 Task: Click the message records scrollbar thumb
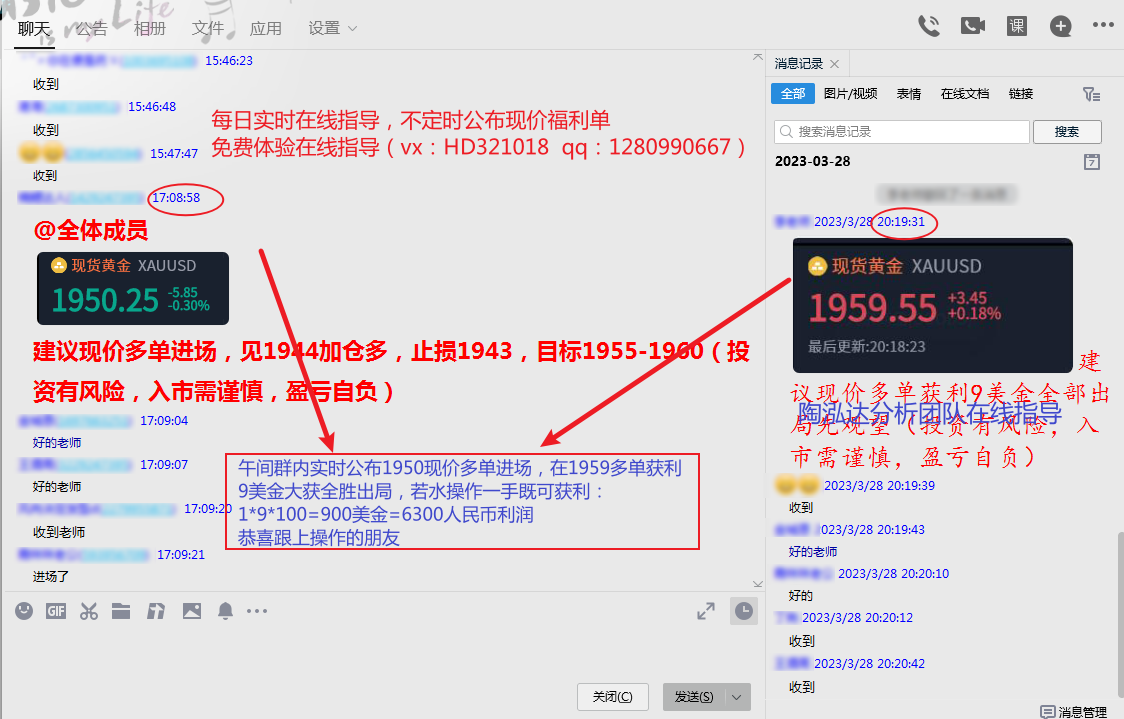[1120, 616]
